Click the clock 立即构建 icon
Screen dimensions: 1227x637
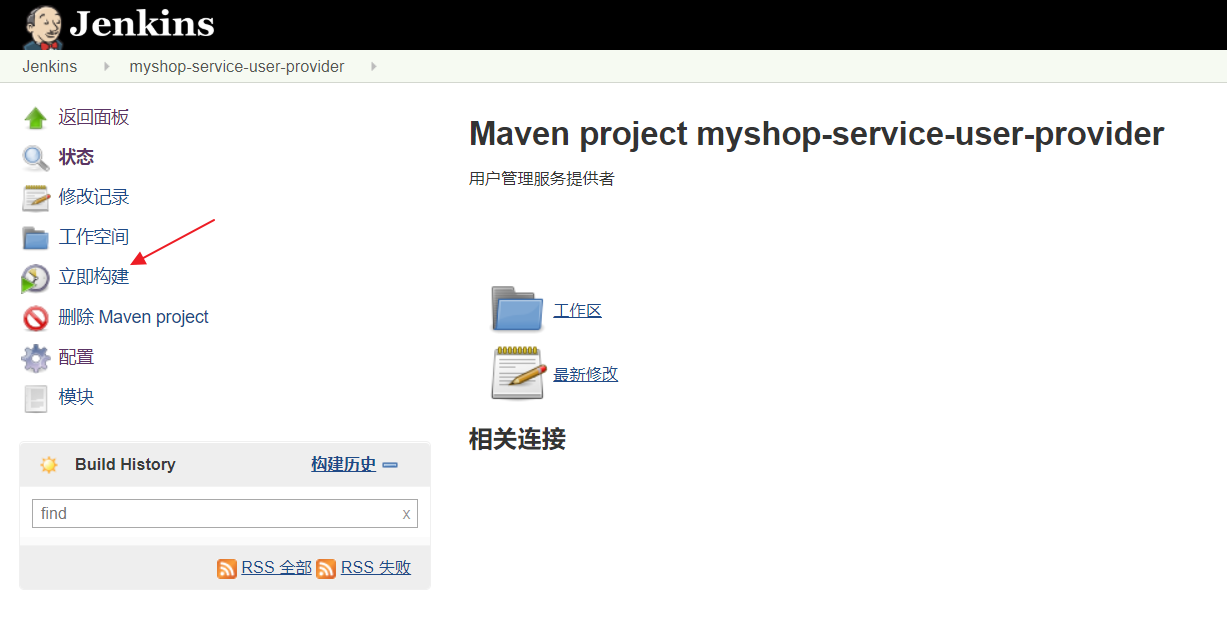pos(36,278)
